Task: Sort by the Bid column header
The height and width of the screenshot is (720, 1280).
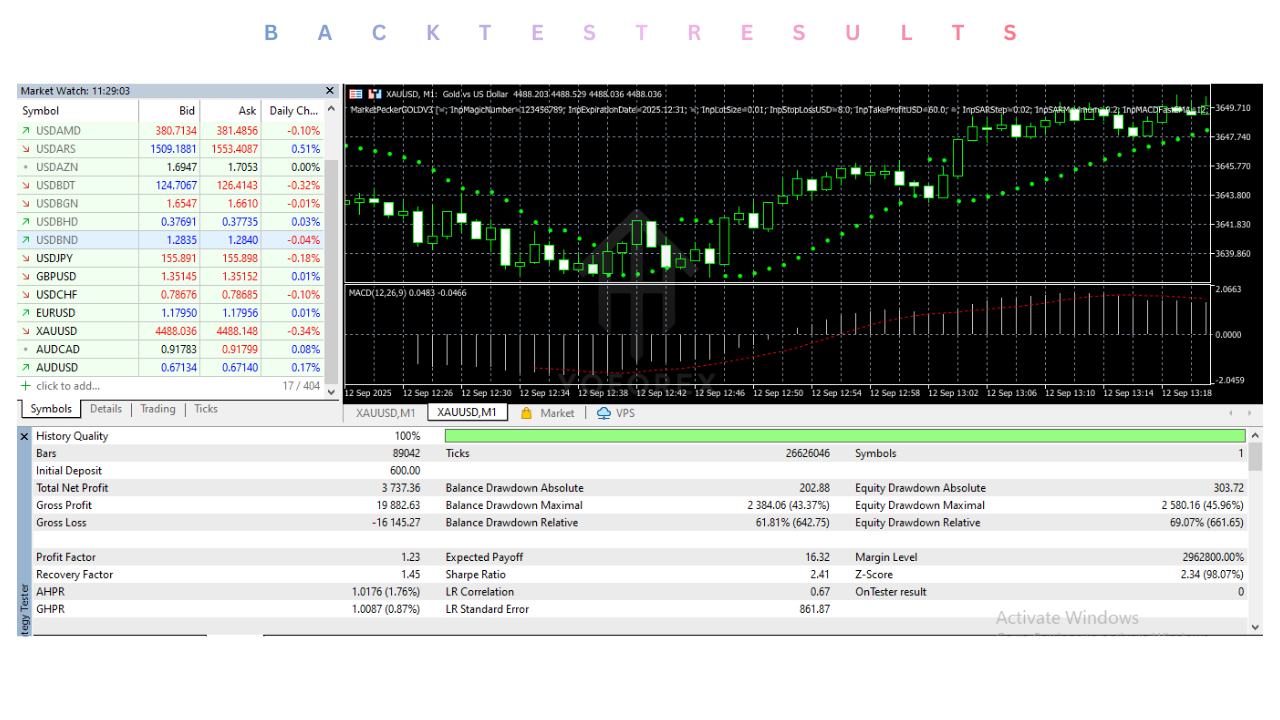Action: tap(186, 111)
